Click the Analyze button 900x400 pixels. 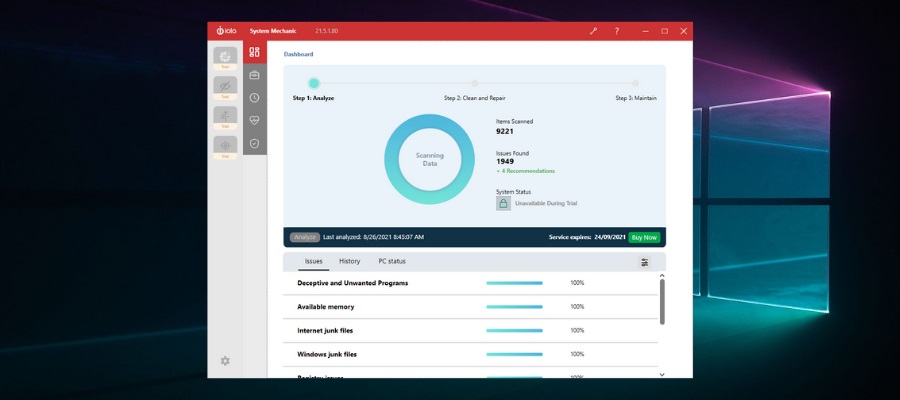[x=305, y=237]
